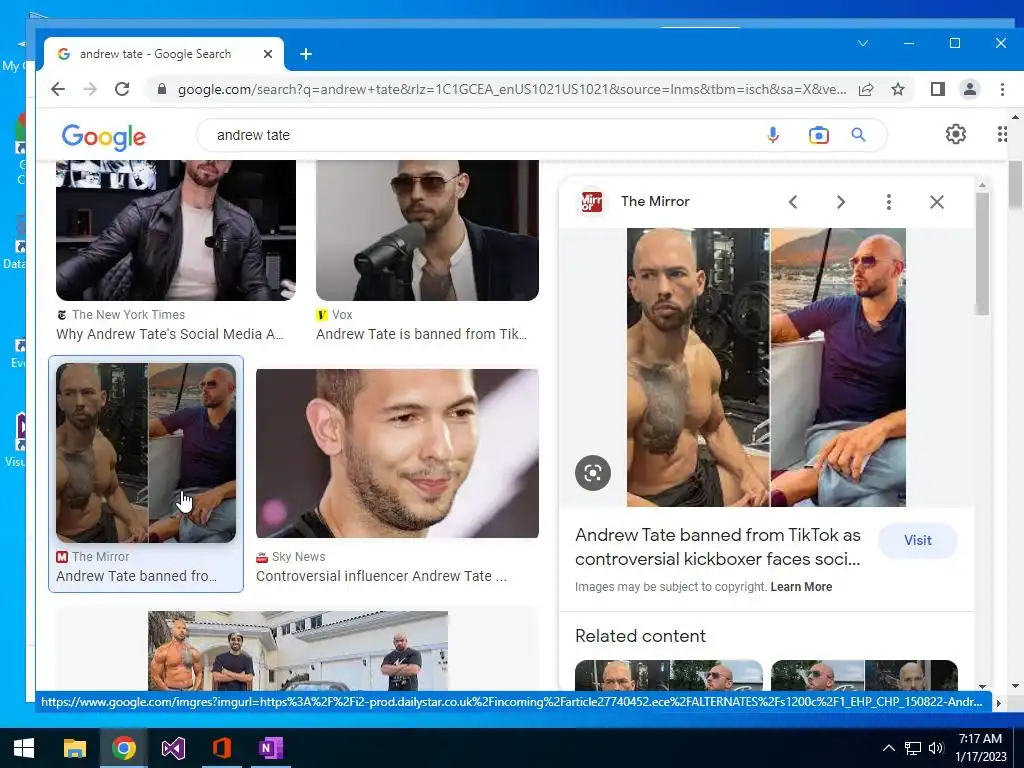Open second related content thumbnail
This screenshot has height=768, width=1024.
(864, 675)
